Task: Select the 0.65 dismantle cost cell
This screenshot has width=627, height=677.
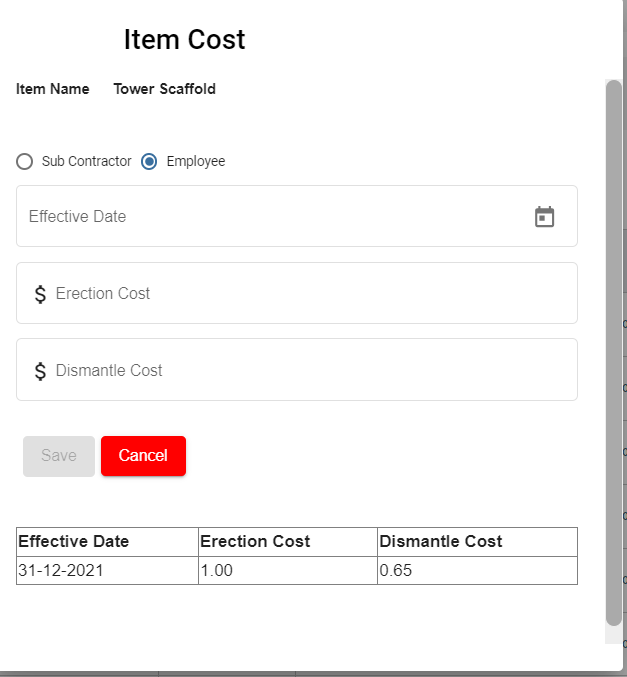Action: (396, 571)
